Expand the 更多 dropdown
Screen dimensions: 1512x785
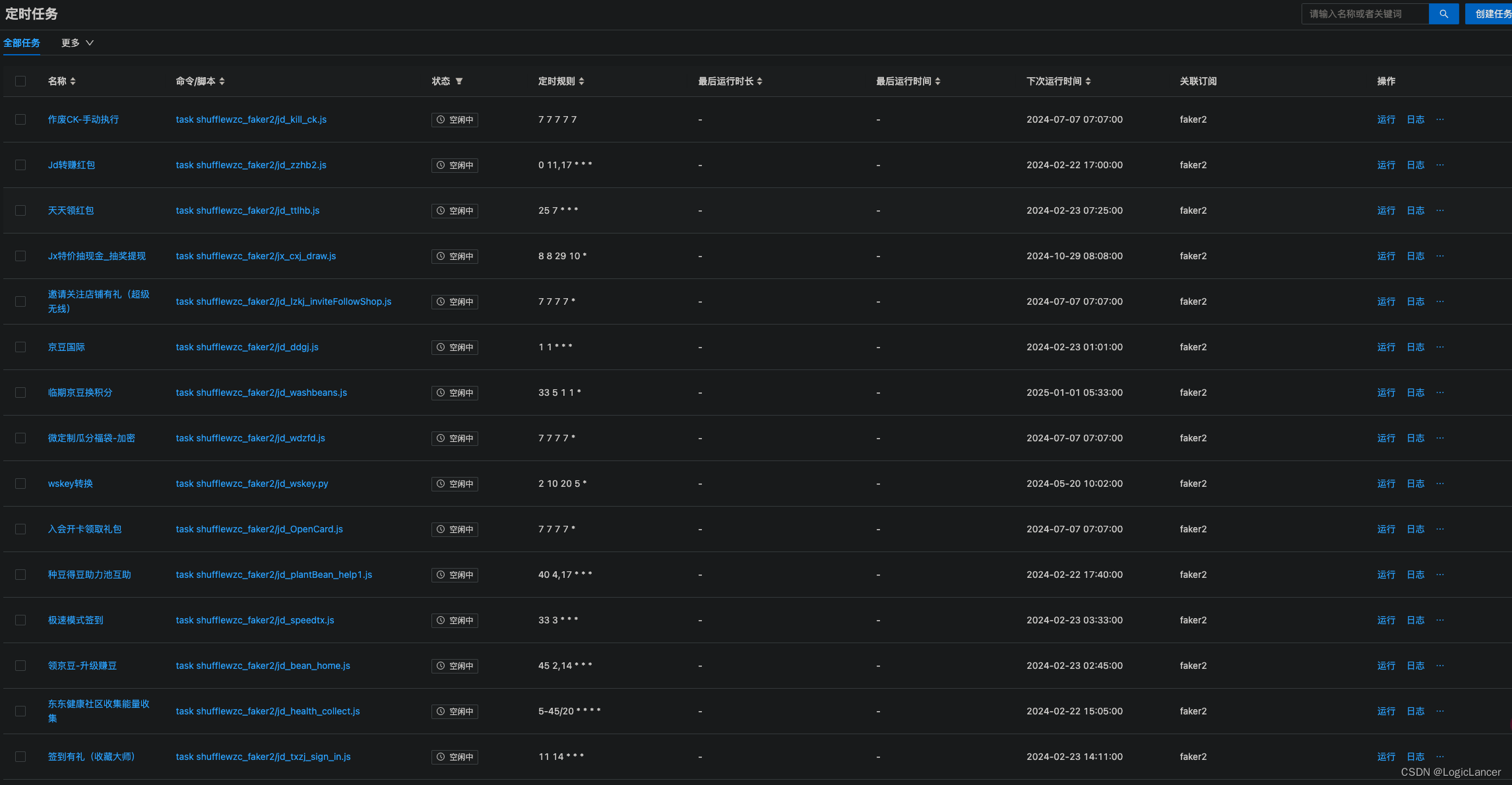pos(77,43)
